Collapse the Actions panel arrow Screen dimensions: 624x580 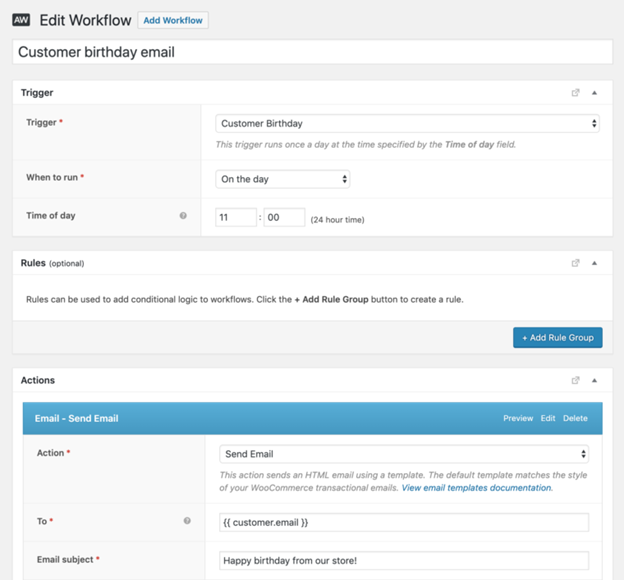pyautogui.click(x=595, y=380)
